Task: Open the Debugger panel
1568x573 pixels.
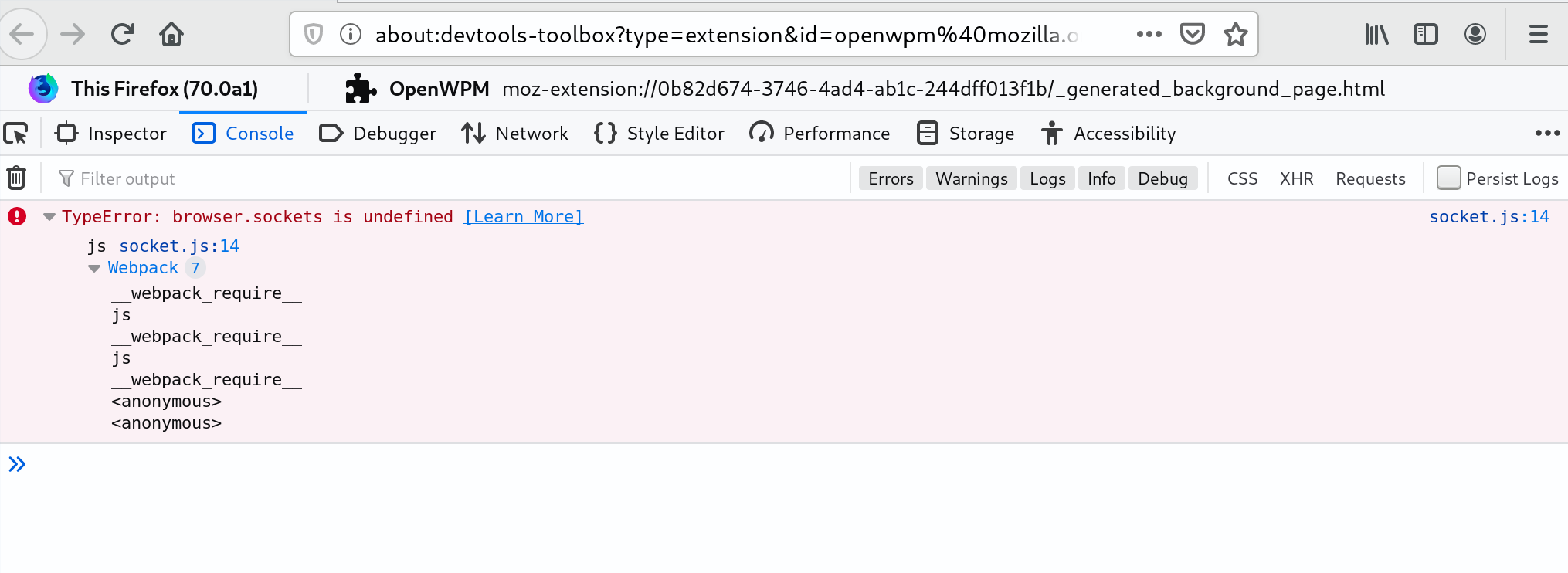Action: pyautogui.click(x=377, y=133)
